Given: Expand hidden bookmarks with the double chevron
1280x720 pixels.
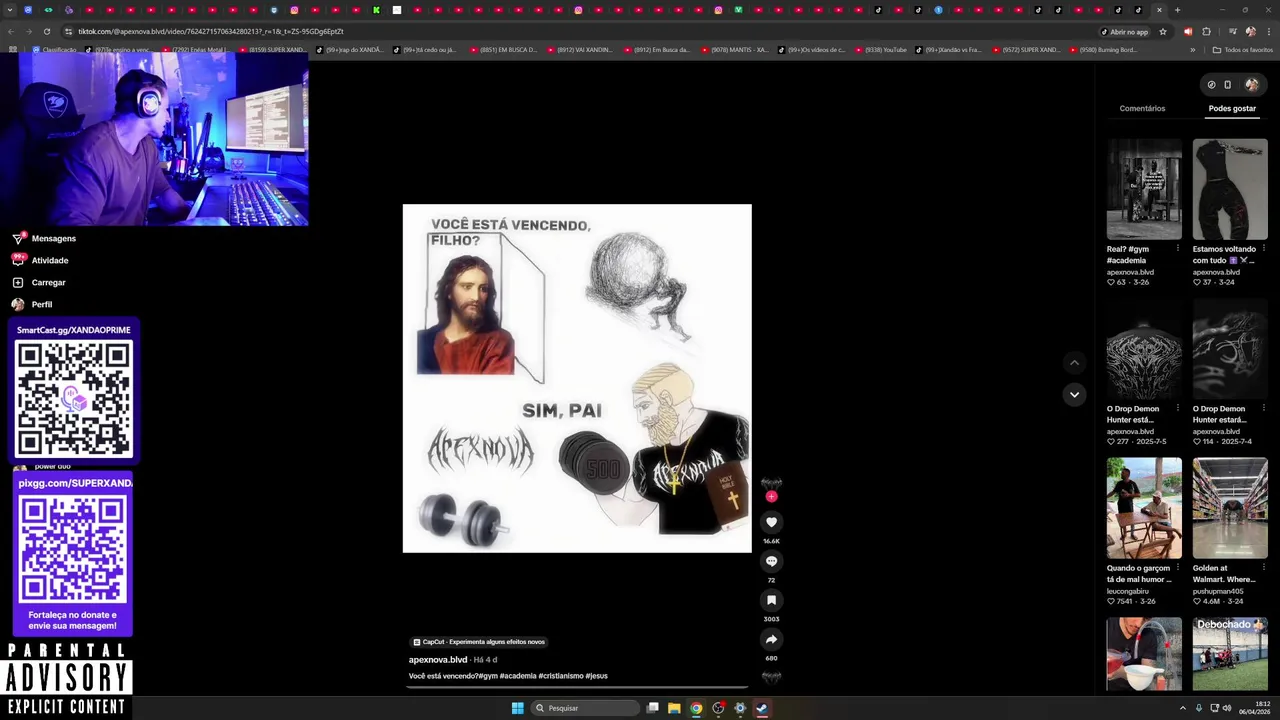Looking at the screenshot, I should pos(1193,50).
